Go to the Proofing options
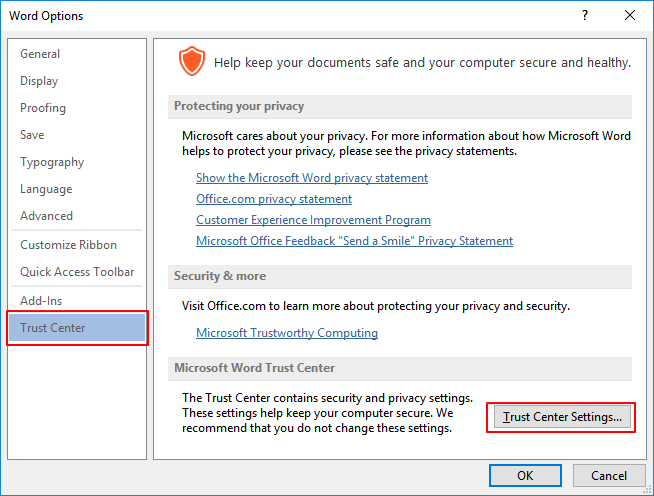This screenshot has height=496, width=654. pyautogui.click(x=43, y=108)
